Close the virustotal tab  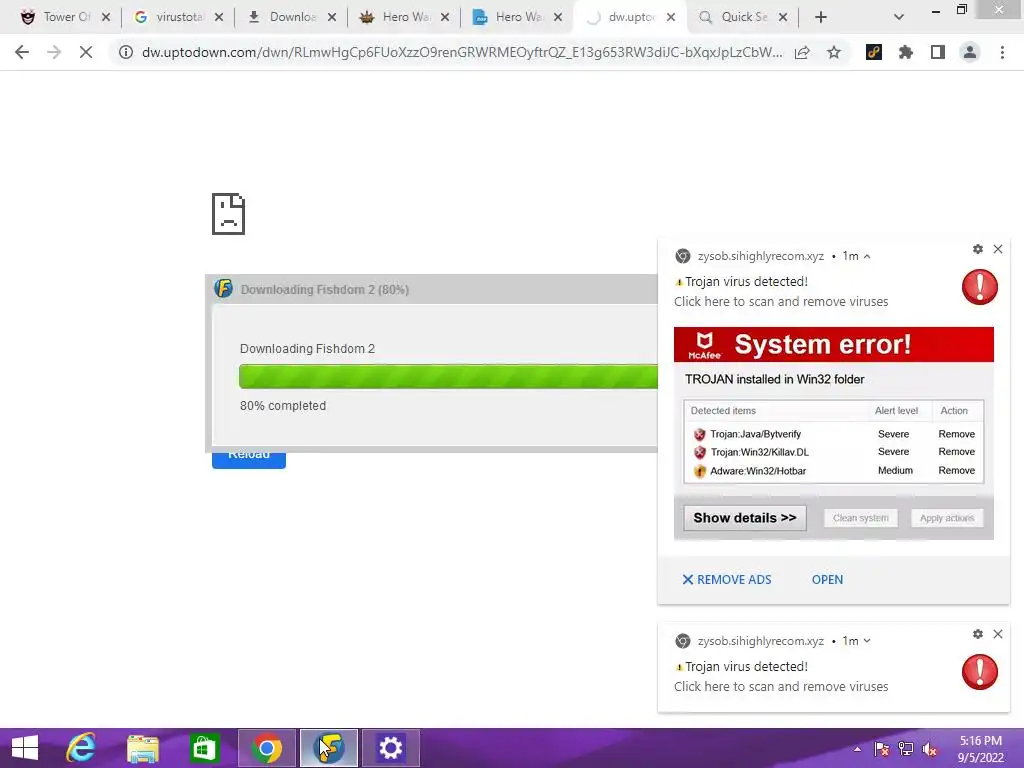(219, 18)
